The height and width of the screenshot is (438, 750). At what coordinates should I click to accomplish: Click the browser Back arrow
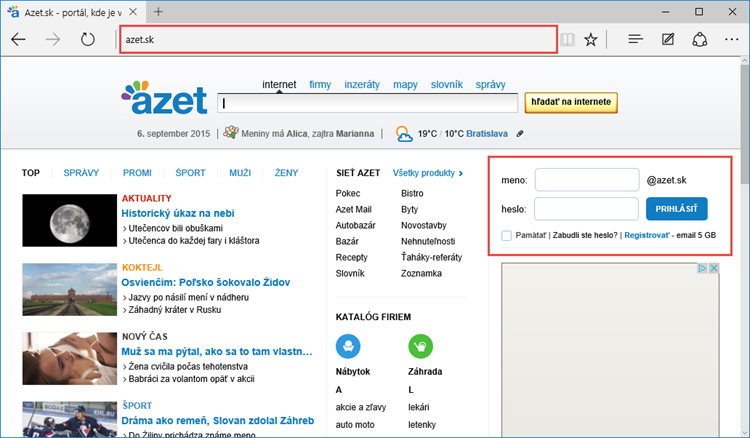(x=19, y=40)
